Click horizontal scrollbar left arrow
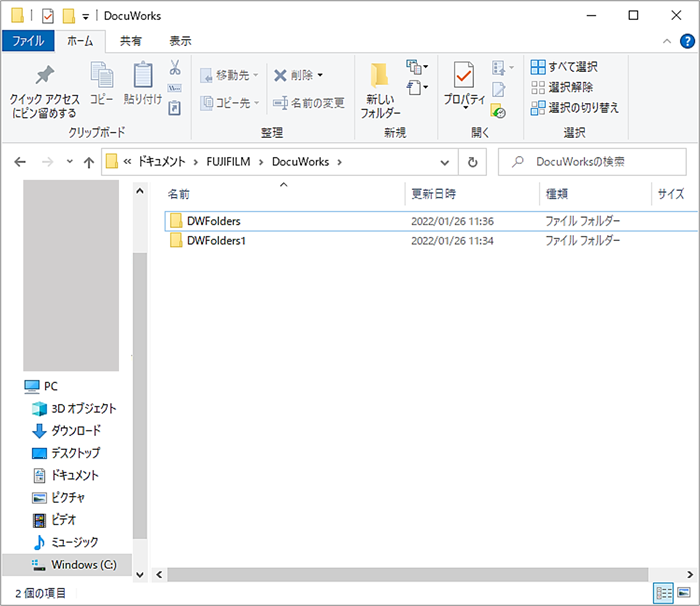The height and width of the screenshot is (606, 700). tap(159, 575)
